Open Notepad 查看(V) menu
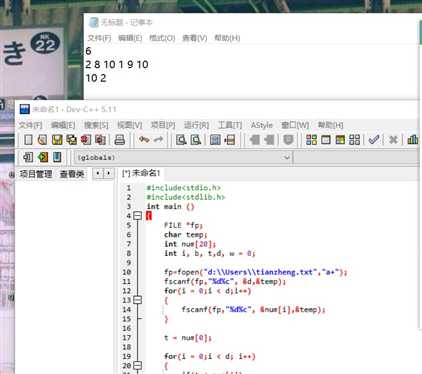The image size is (422, 374). pos(195,38)
